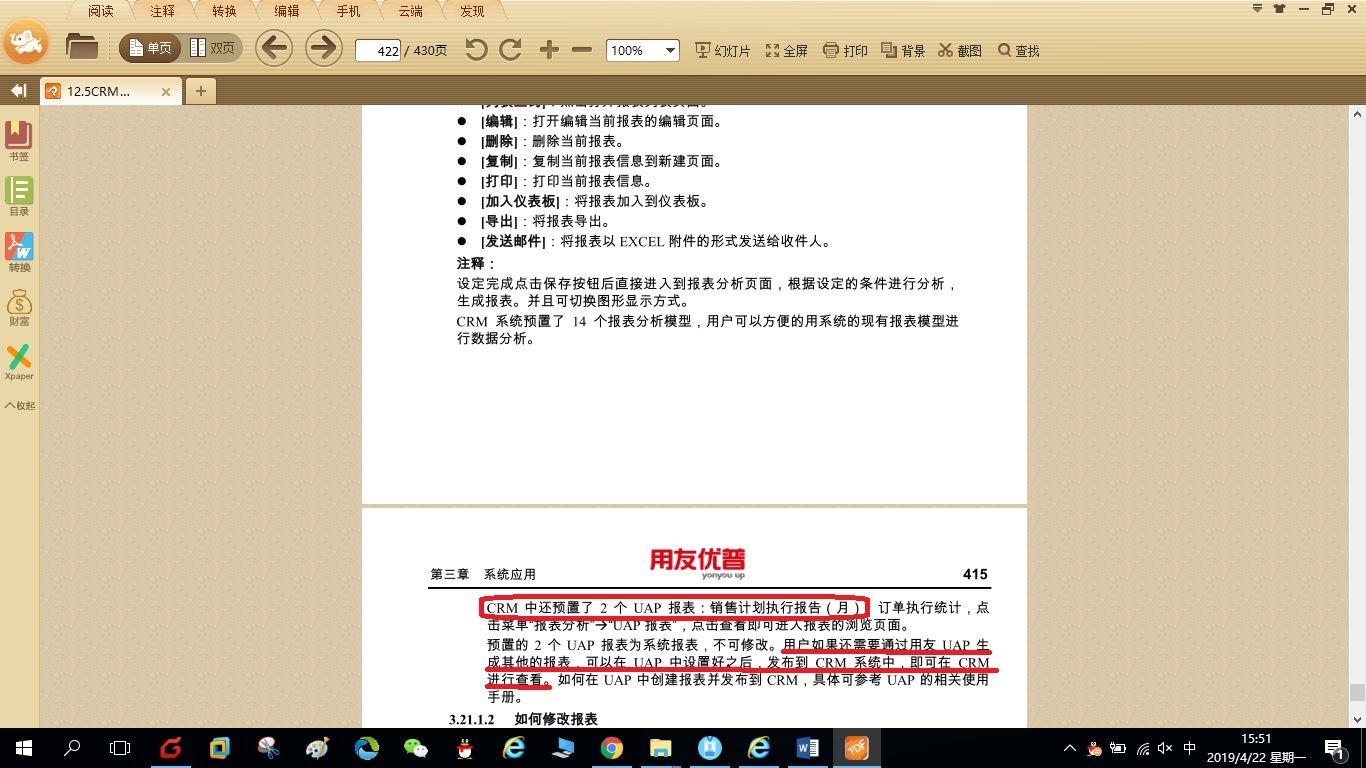Click the page number field showing 422
The width and height of the screenshot is (1366, 768).
tap(378, 50)
